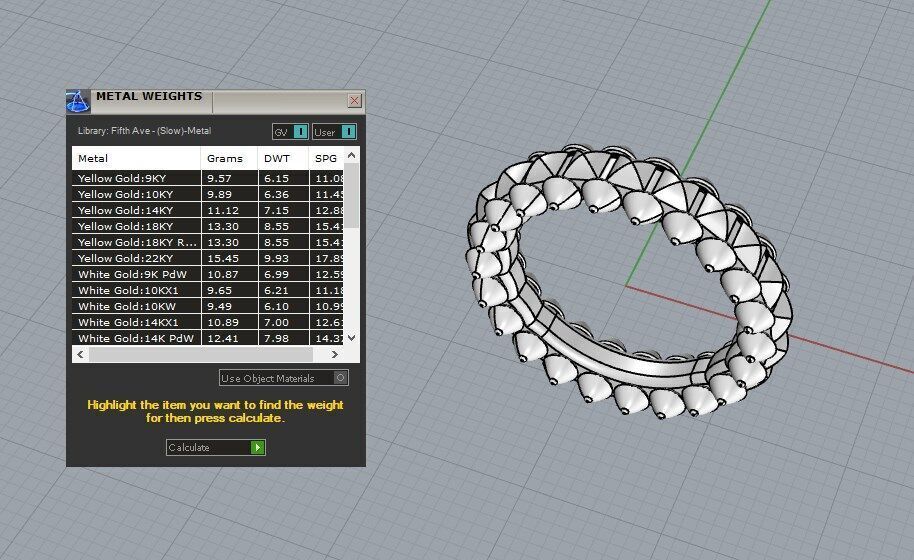The height and width of the screenshot is (560, 914).
Task: Toggle the User library switch
Action: (334, 132)
